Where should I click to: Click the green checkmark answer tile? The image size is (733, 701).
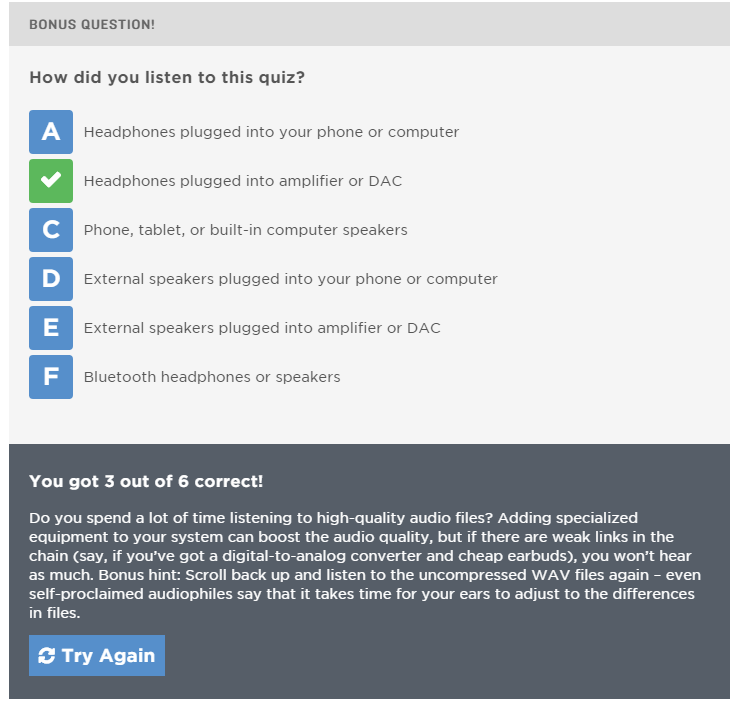pyautogui.click(x=50, y=181)
